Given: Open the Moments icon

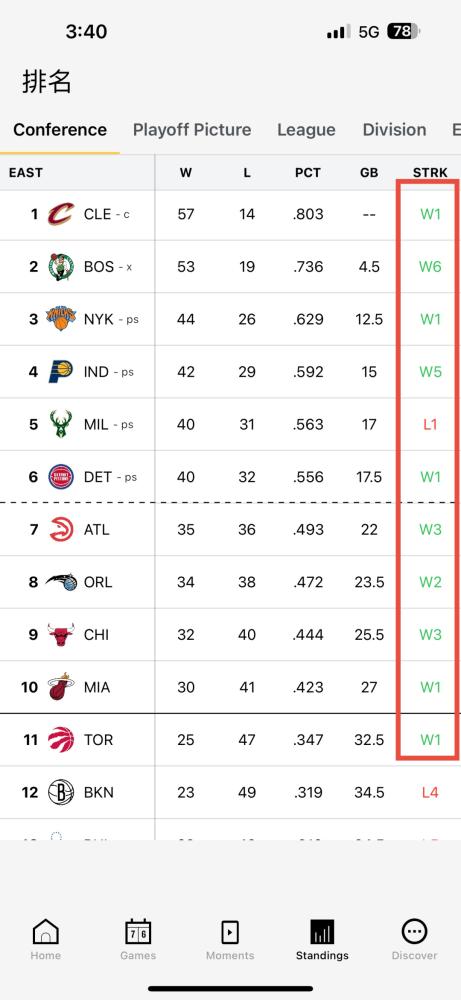Looking at the screenshot, I should [x=230, y=932].
